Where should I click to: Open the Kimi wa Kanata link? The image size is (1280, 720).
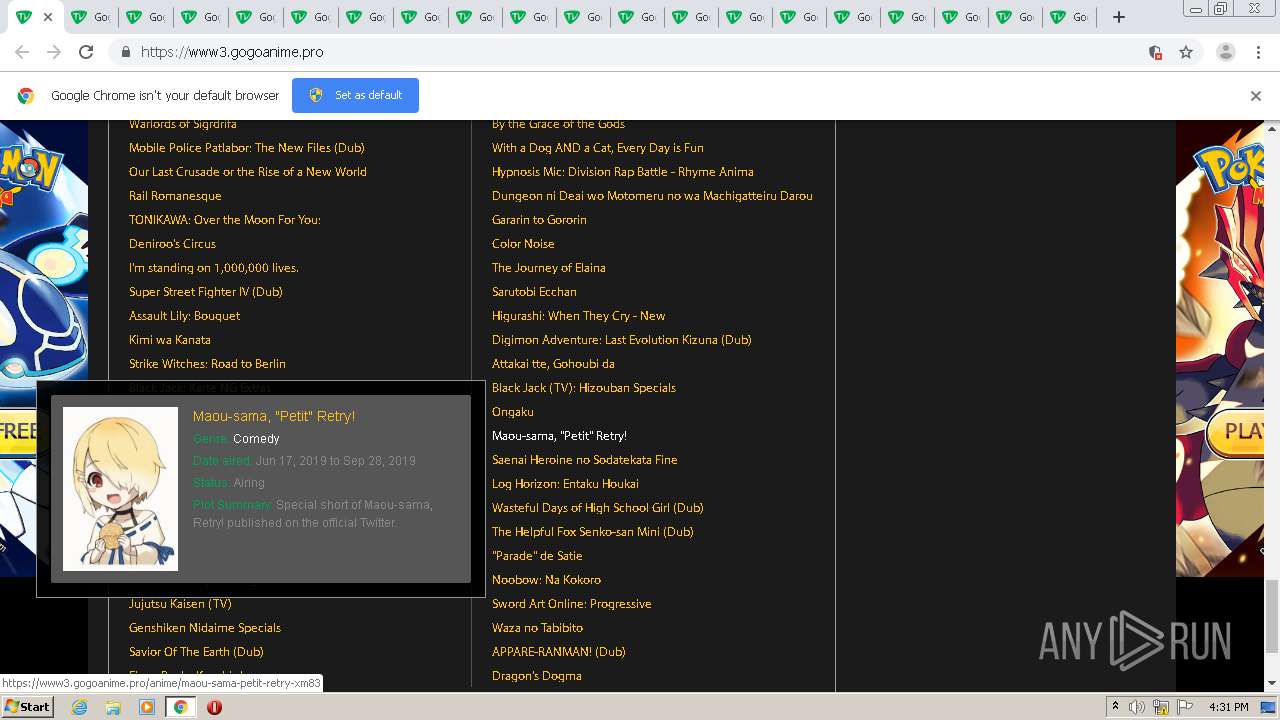tap(170, 340)
